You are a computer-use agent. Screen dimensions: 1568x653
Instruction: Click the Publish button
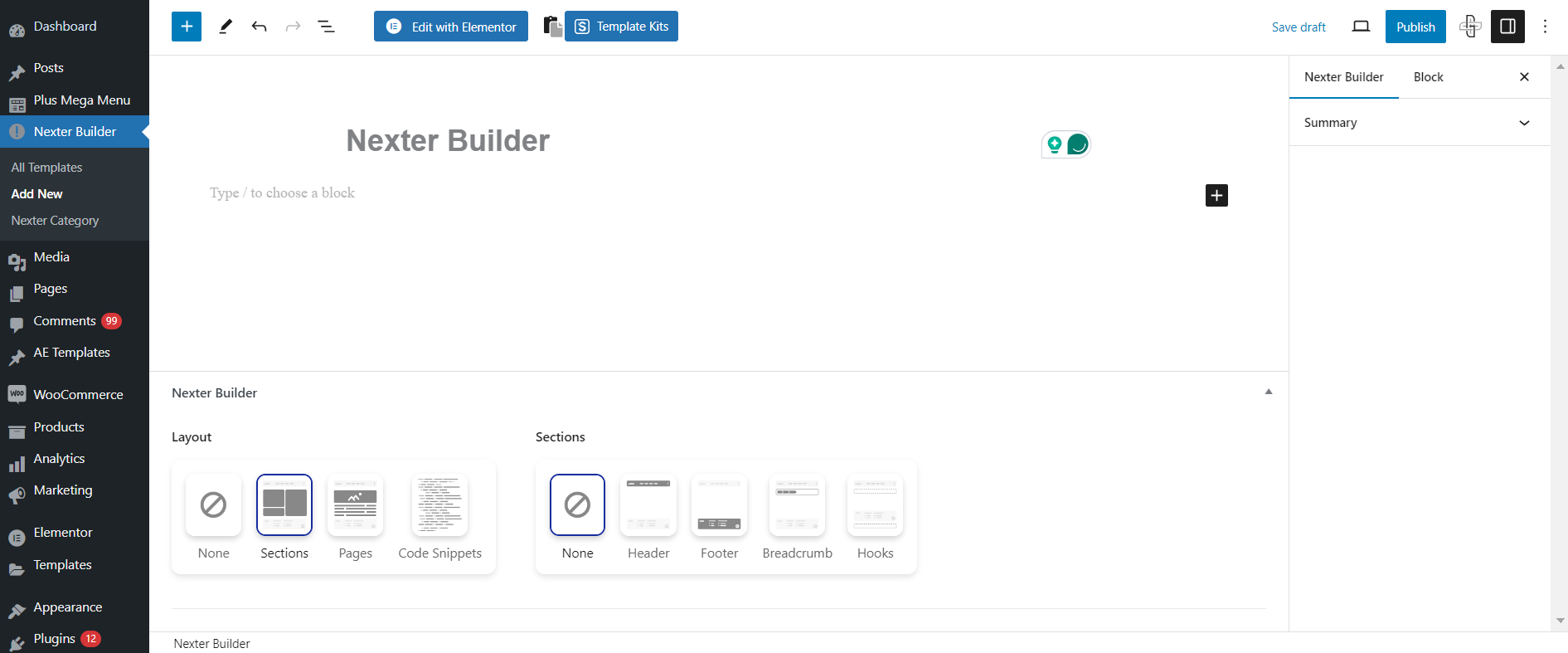click(1415, 27)
